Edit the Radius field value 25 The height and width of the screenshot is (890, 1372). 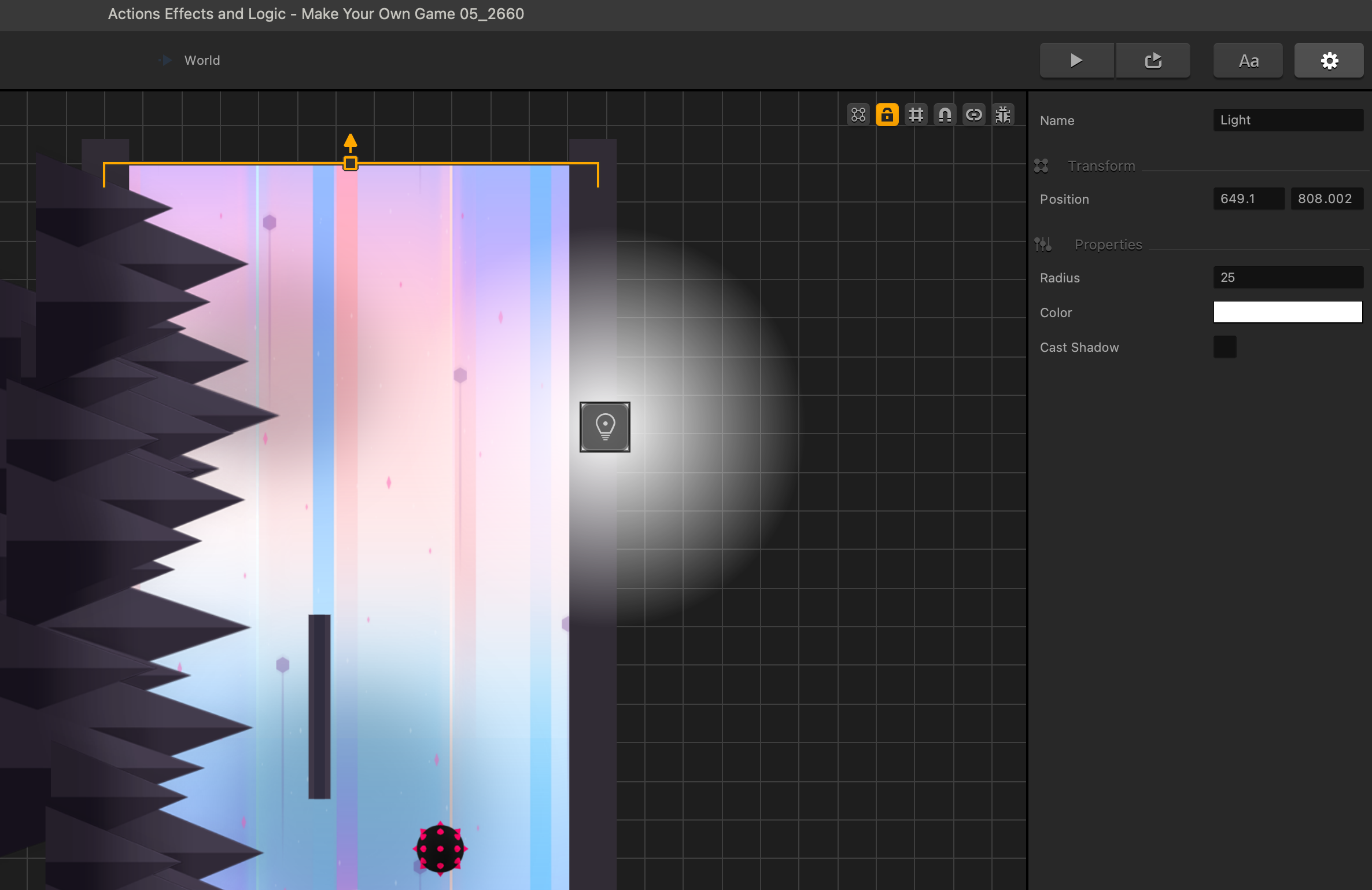click(x=1288, y=277)
